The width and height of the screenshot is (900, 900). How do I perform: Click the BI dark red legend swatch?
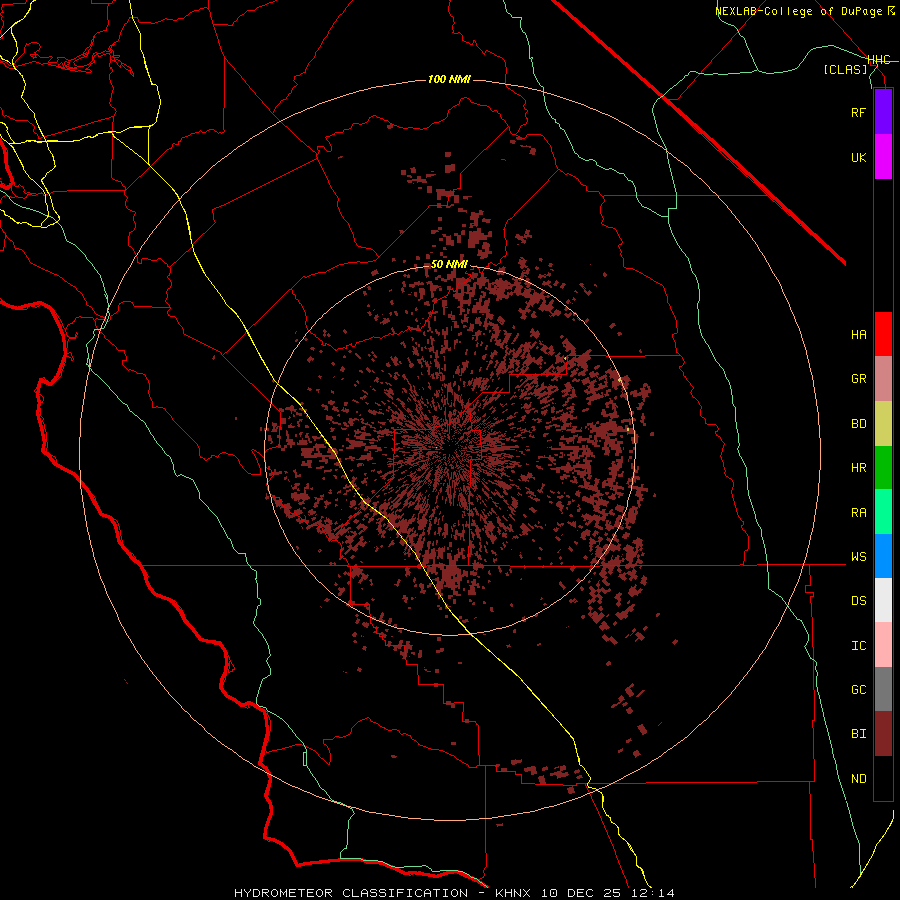click(883, 734)
